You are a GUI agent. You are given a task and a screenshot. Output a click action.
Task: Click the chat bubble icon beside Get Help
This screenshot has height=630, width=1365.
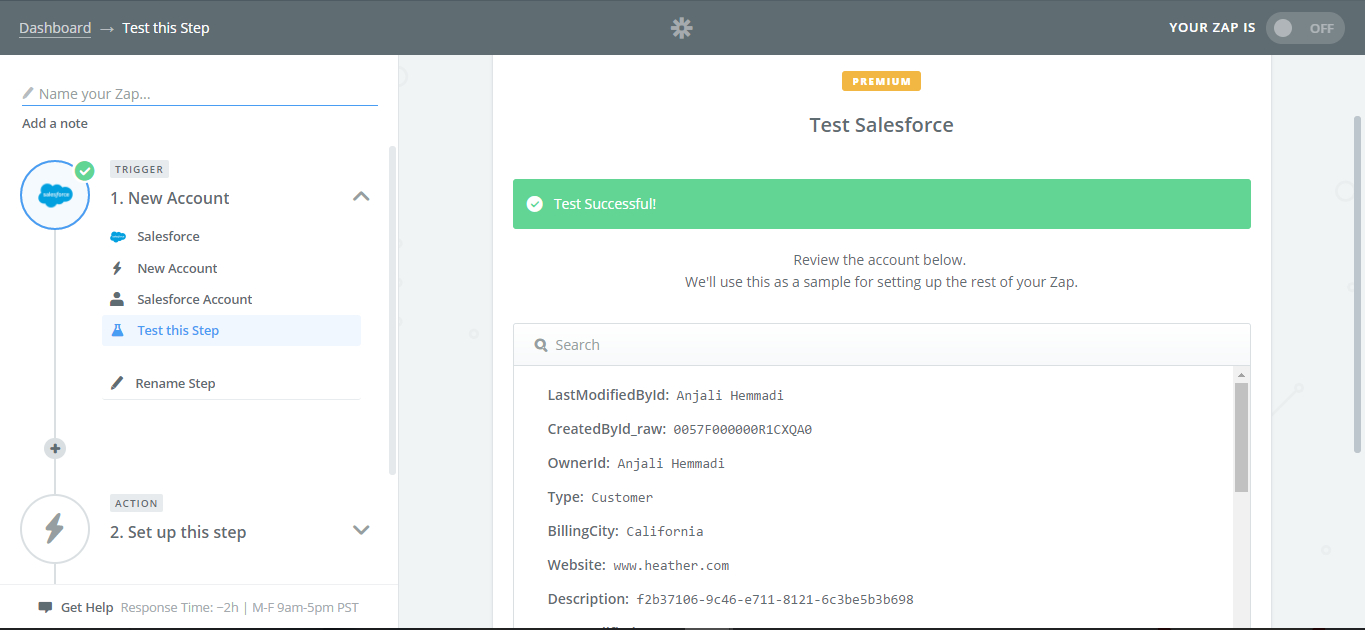tap(45, 607)
